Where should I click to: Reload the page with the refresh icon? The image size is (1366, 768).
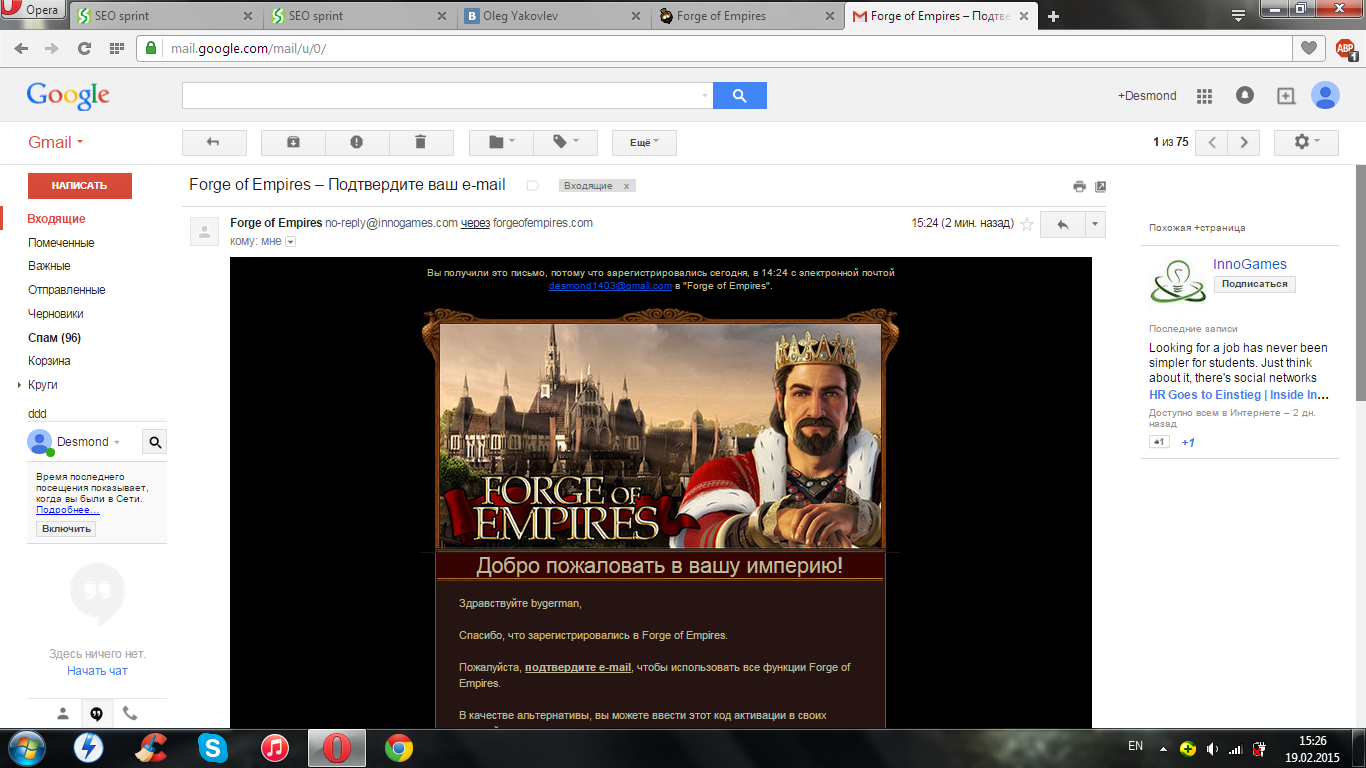coord(84,48)
